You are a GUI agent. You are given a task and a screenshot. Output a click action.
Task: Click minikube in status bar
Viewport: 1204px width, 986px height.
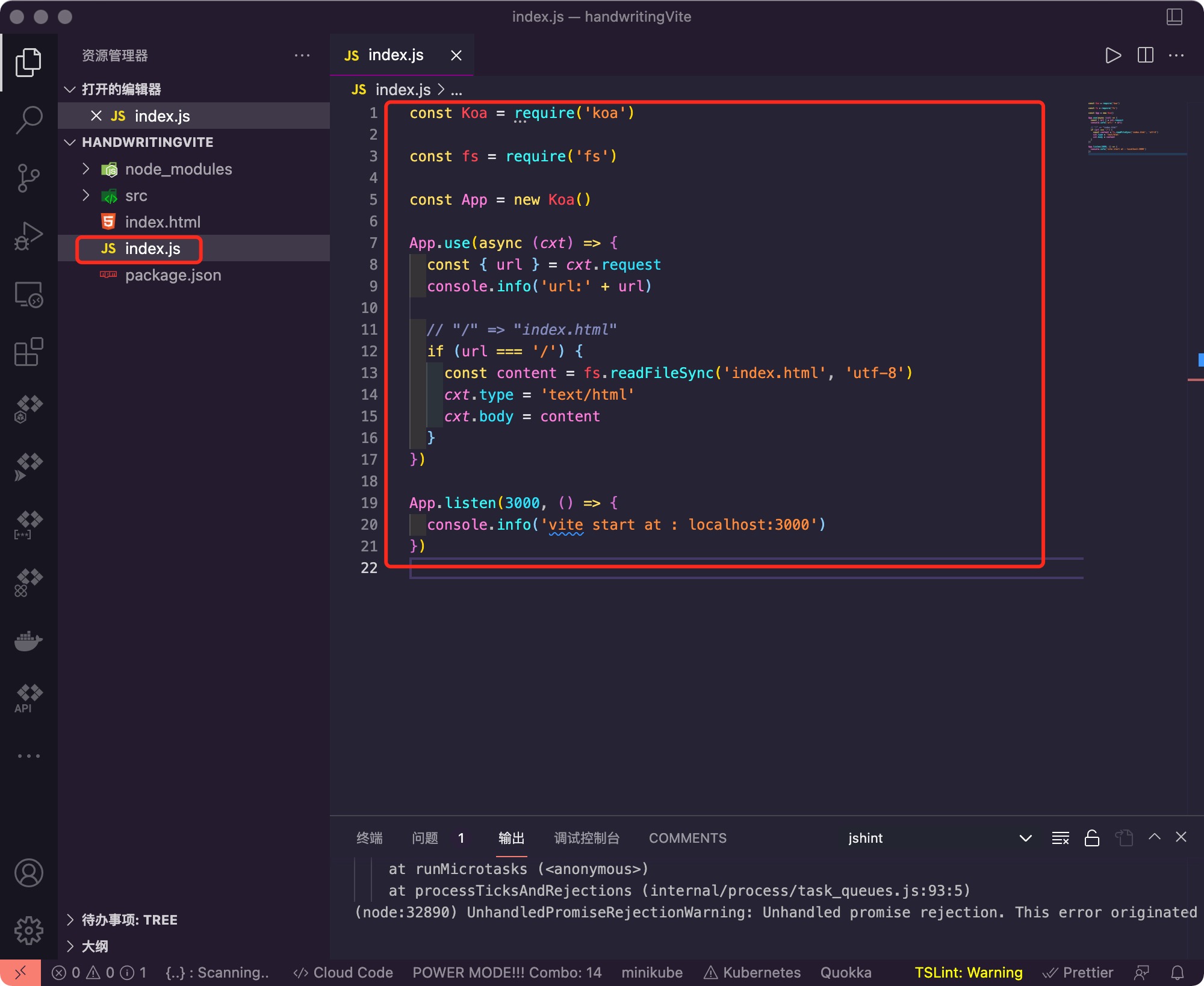point(652,973)
